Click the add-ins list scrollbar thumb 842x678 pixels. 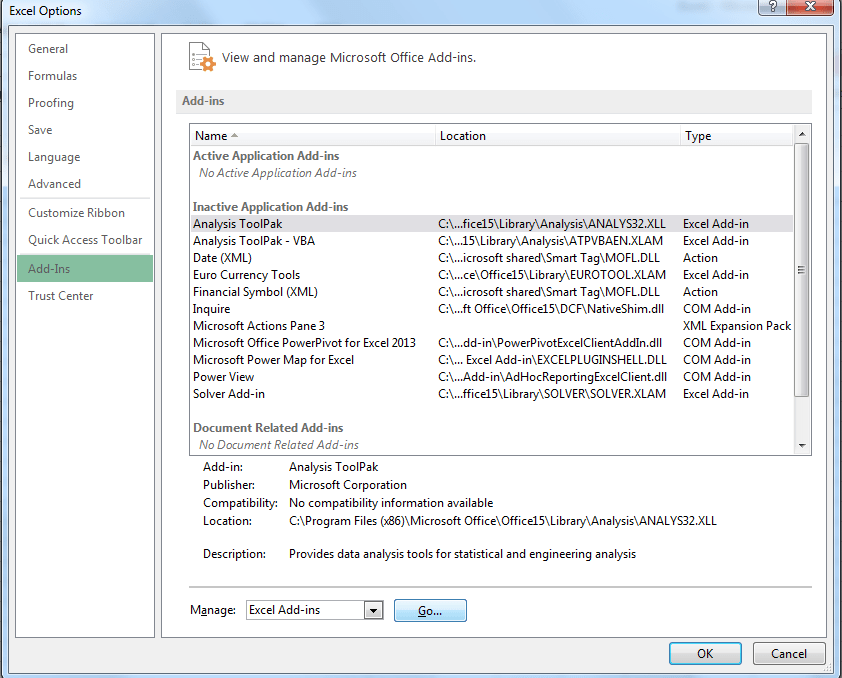[x=802, y=270]
